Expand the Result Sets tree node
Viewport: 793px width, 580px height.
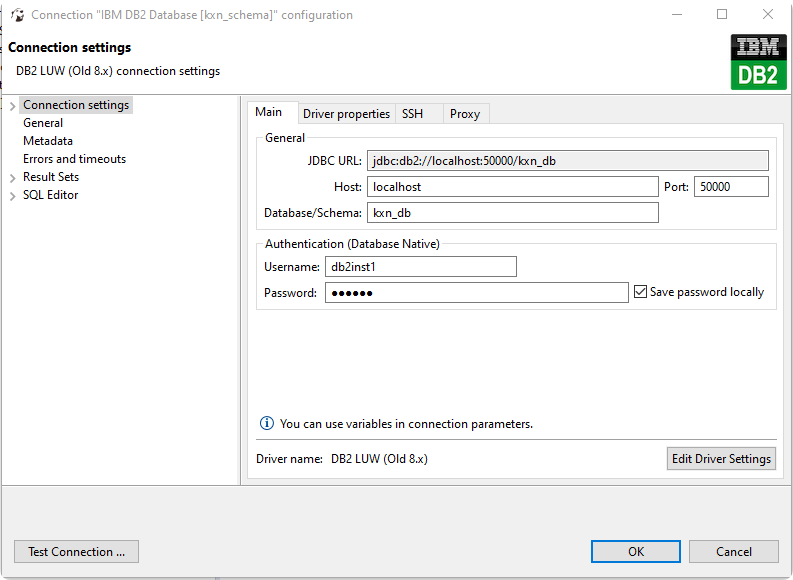13,177
